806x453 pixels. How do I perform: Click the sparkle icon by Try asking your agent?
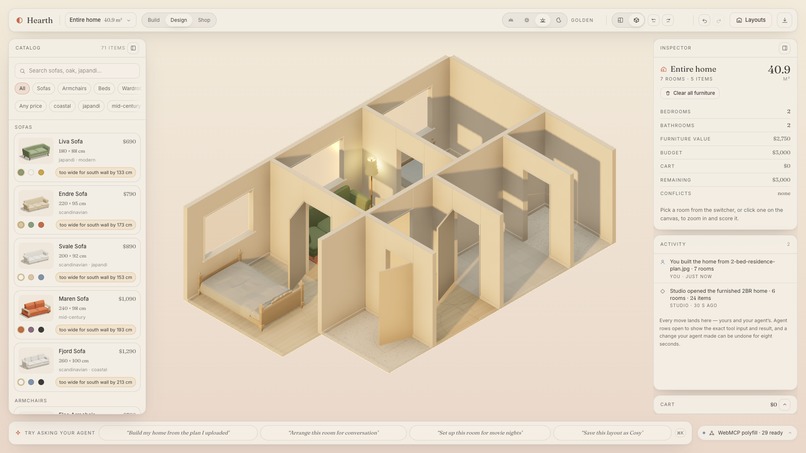[x=18, y=433]
